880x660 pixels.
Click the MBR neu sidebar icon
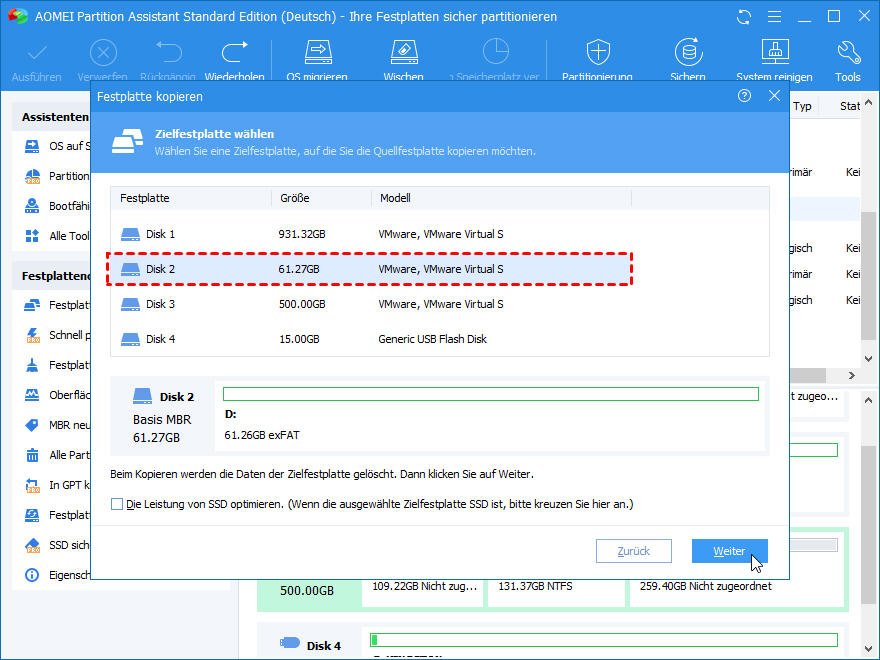[32, 425]
